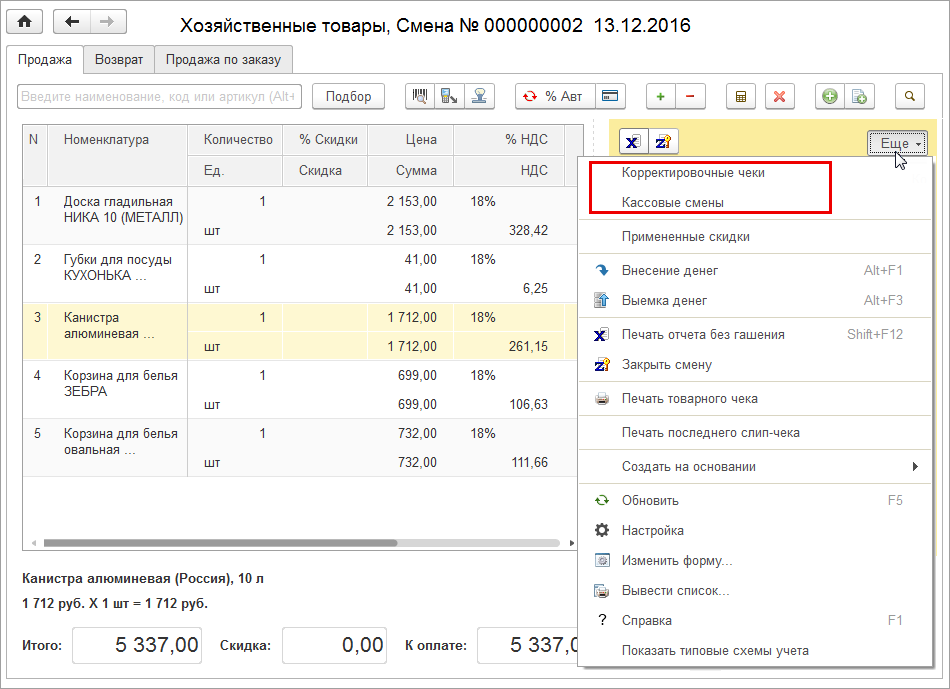Select Печать отчета без гашения
The image size is (950, 689).
pyautogui.click(x=755, y=335)
